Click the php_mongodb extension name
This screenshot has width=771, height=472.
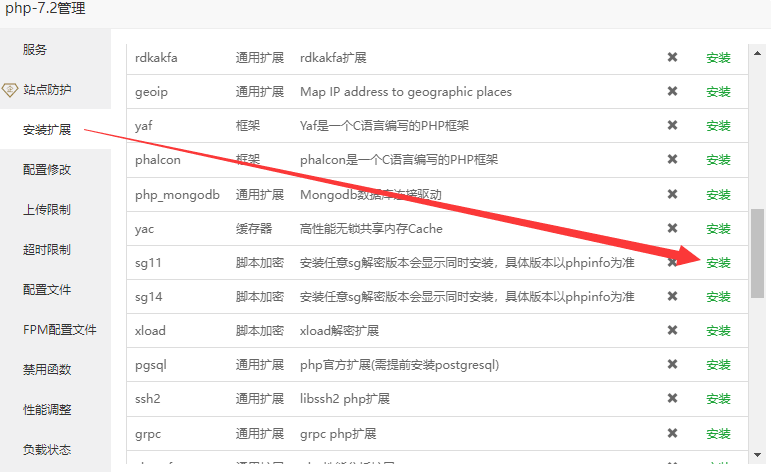pyautogui.click(x=177, y=195)
